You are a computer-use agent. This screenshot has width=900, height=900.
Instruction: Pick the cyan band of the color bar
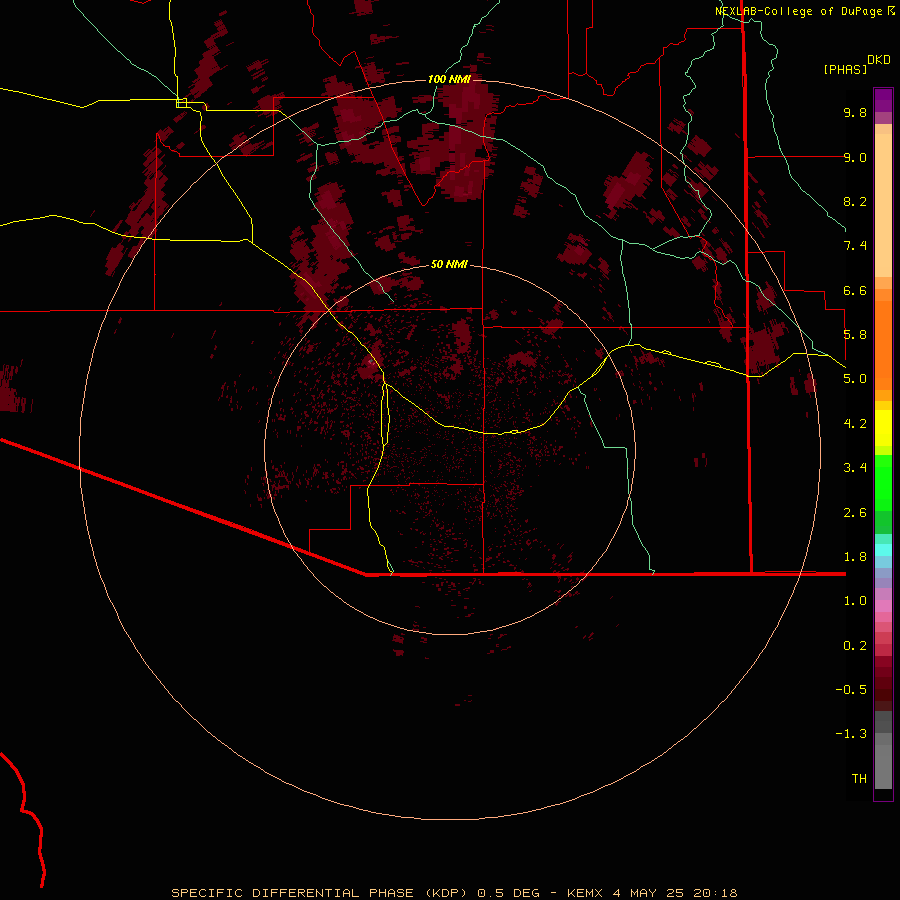point(883,550)
